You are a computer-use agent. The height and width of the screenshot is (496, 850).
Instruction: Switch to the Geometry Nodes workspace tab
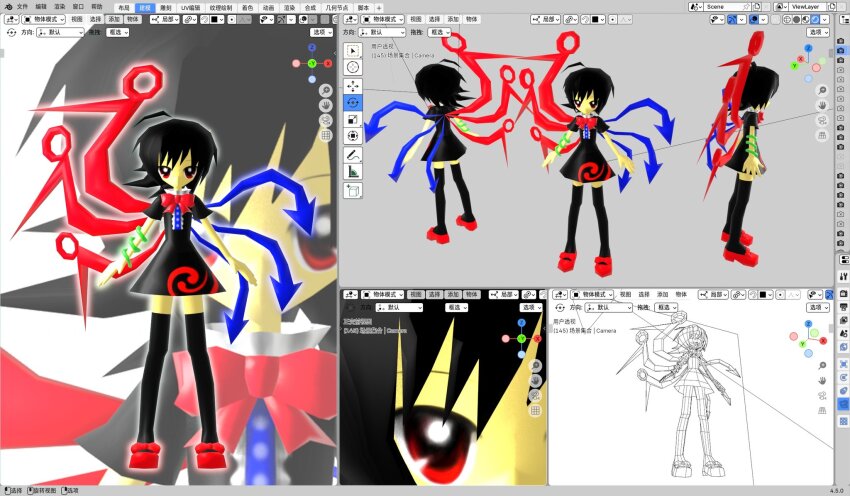click(337, 8)
